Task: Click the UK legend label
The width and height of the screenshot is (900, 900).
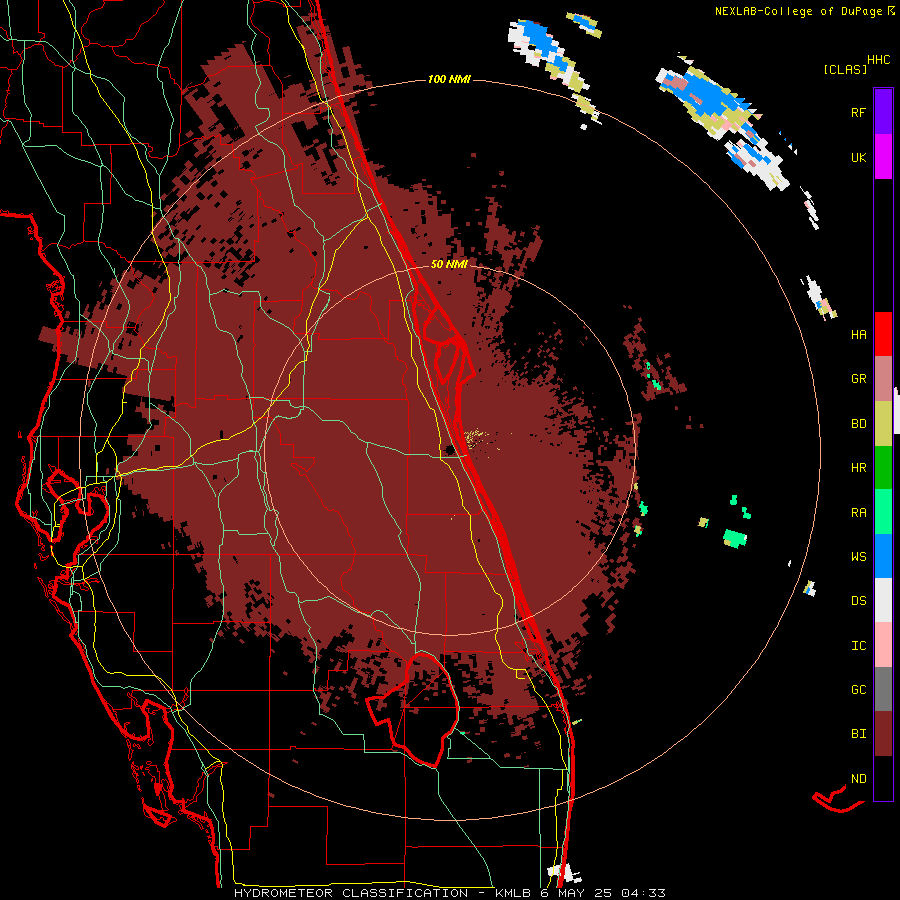Action: click(858, 157)
